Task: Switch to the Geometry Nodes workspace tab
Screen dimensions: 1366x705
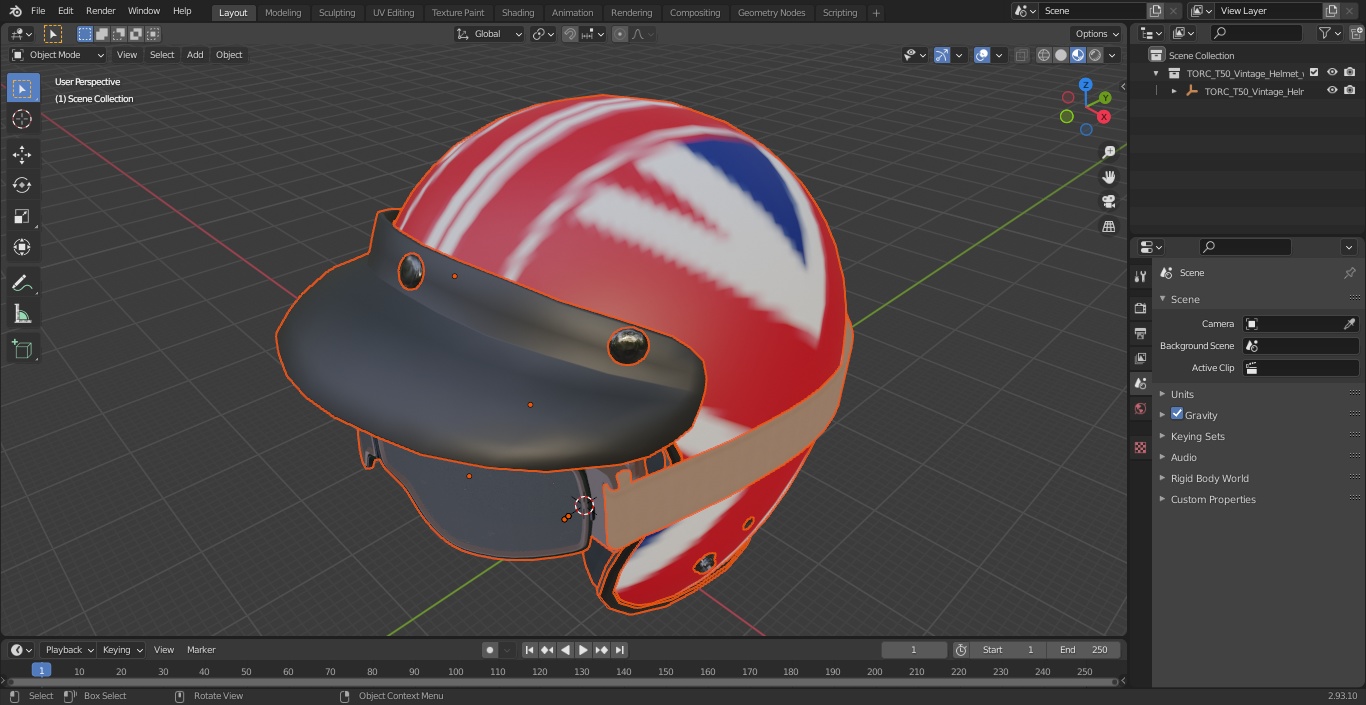Action: [771, 12]
